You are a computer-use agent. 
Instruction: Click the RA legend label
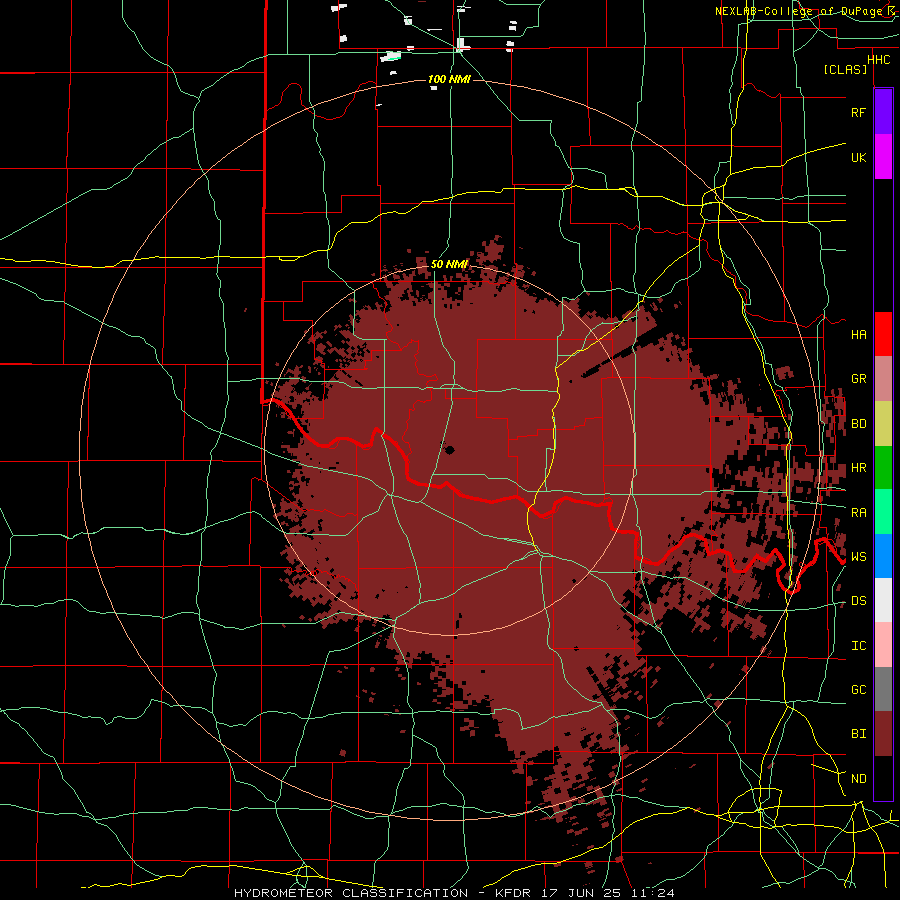click(858, 512)
